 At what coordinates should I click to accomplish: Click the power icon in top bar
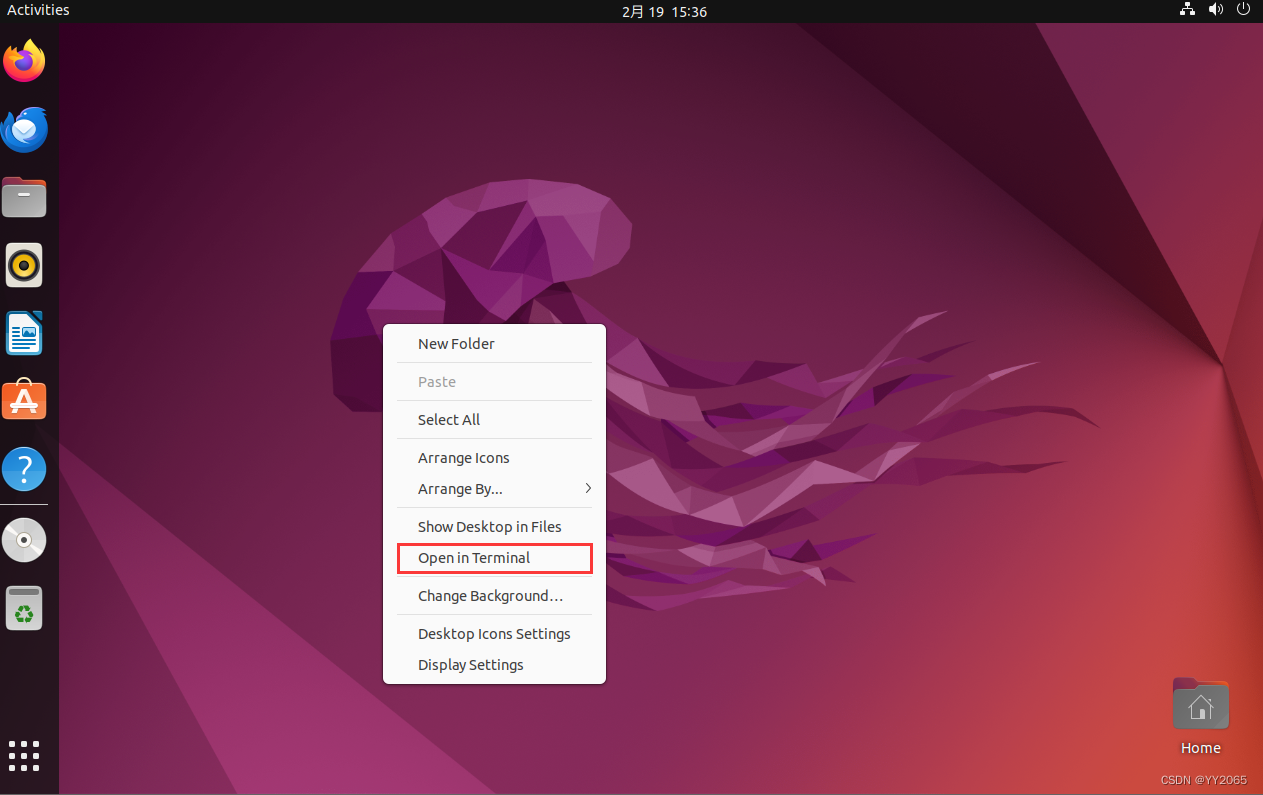(x=1244, y=10)
